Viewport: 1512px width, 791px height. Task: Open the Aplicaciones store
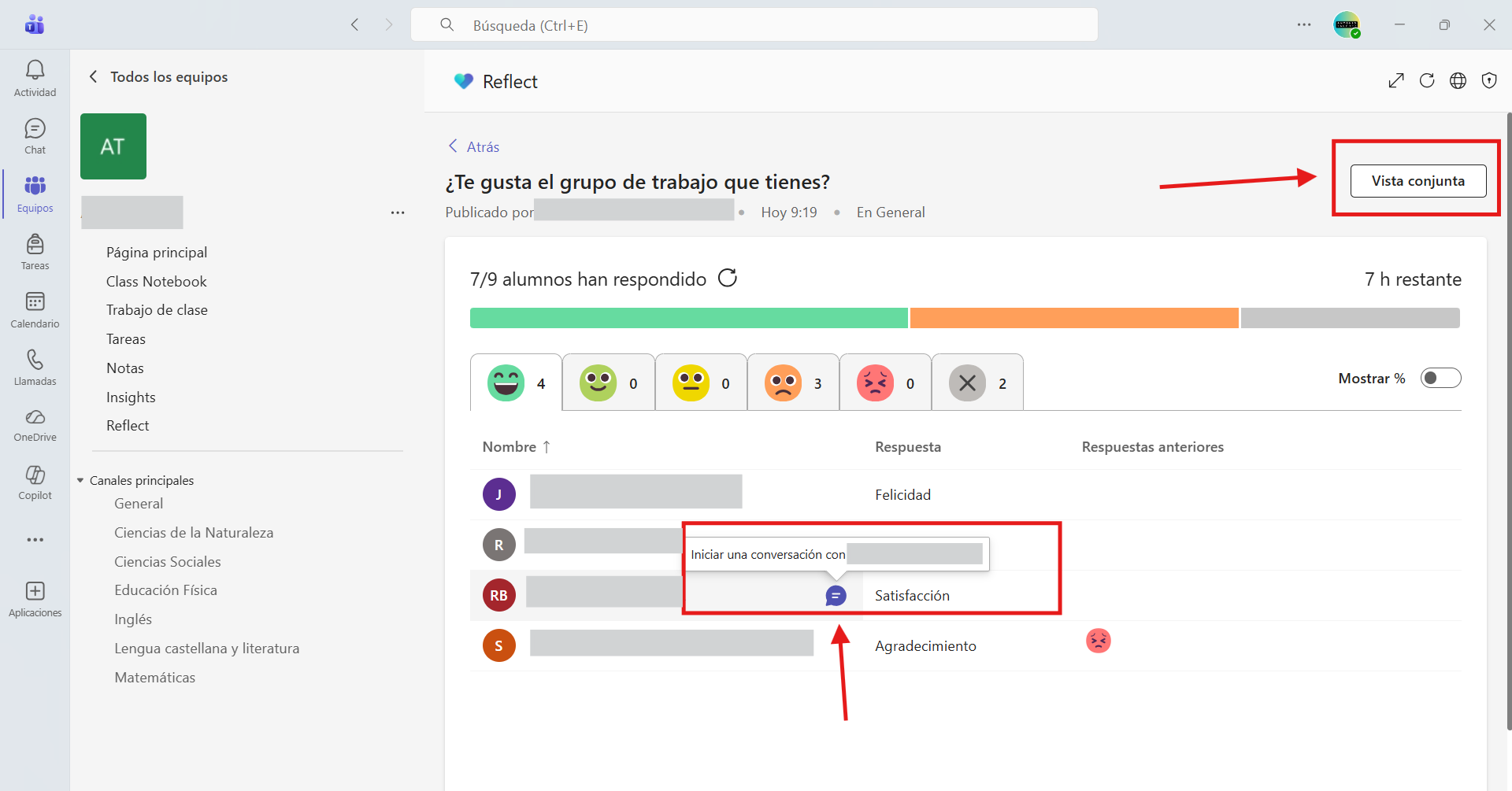click(x=35, y=599)
